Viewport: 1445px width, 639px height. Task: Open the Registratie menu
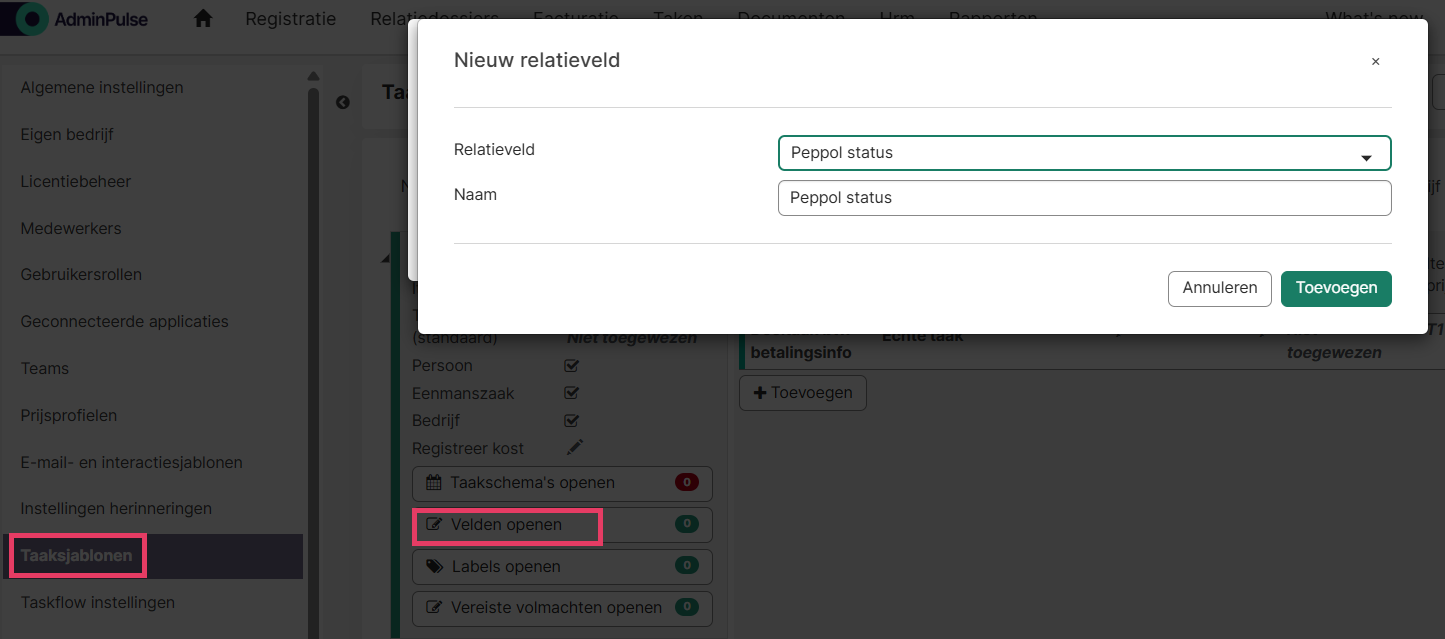[x=290, y=19]
